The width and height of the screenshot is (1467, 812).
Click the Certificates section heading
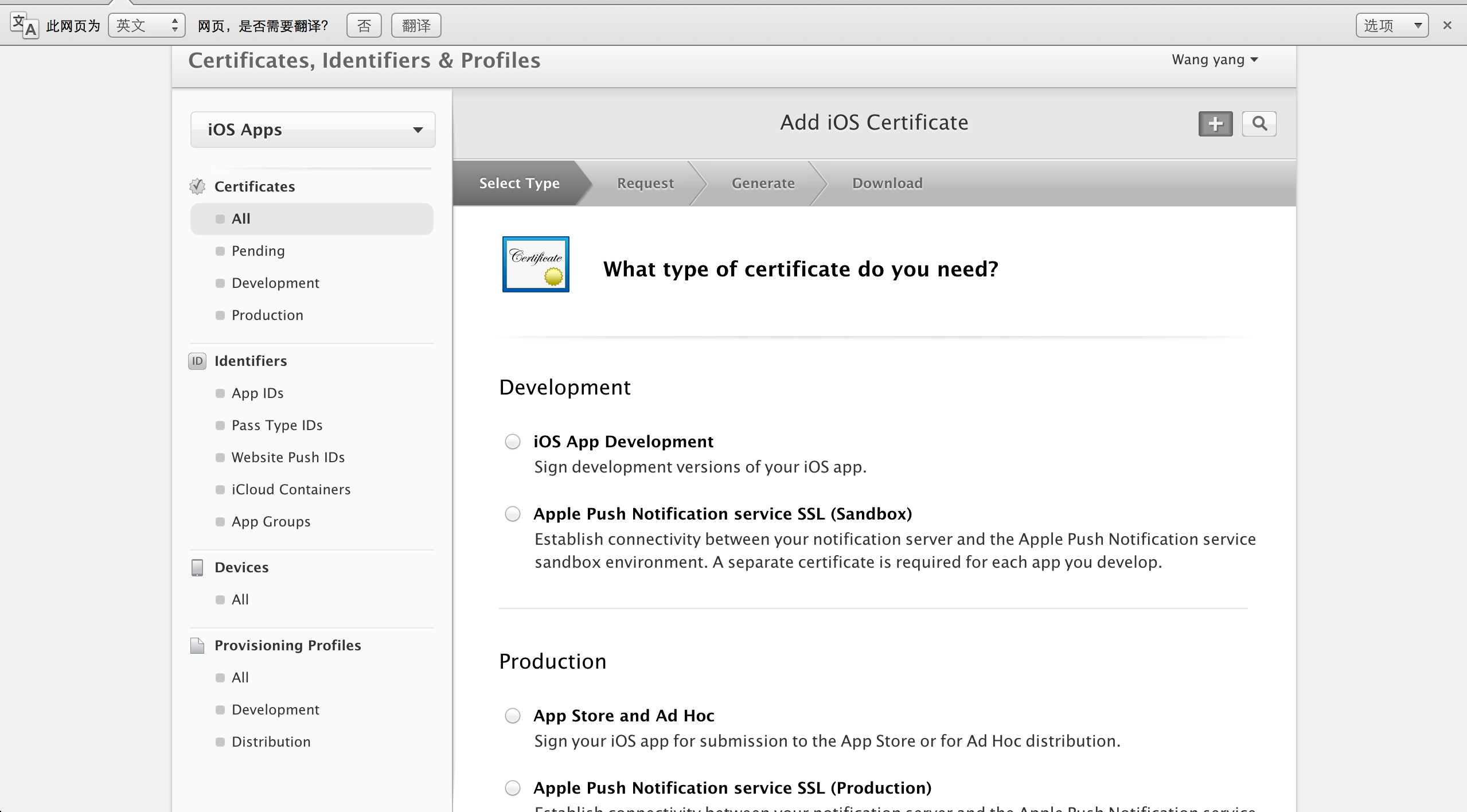255,186
